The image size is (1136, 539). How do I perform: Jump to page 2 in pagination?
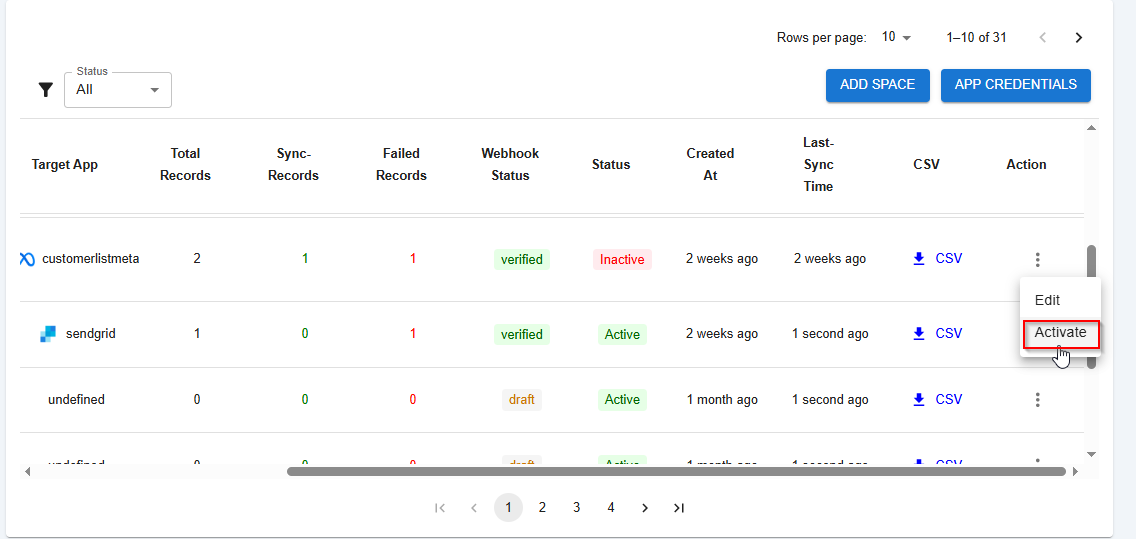[x=542, y=508]
